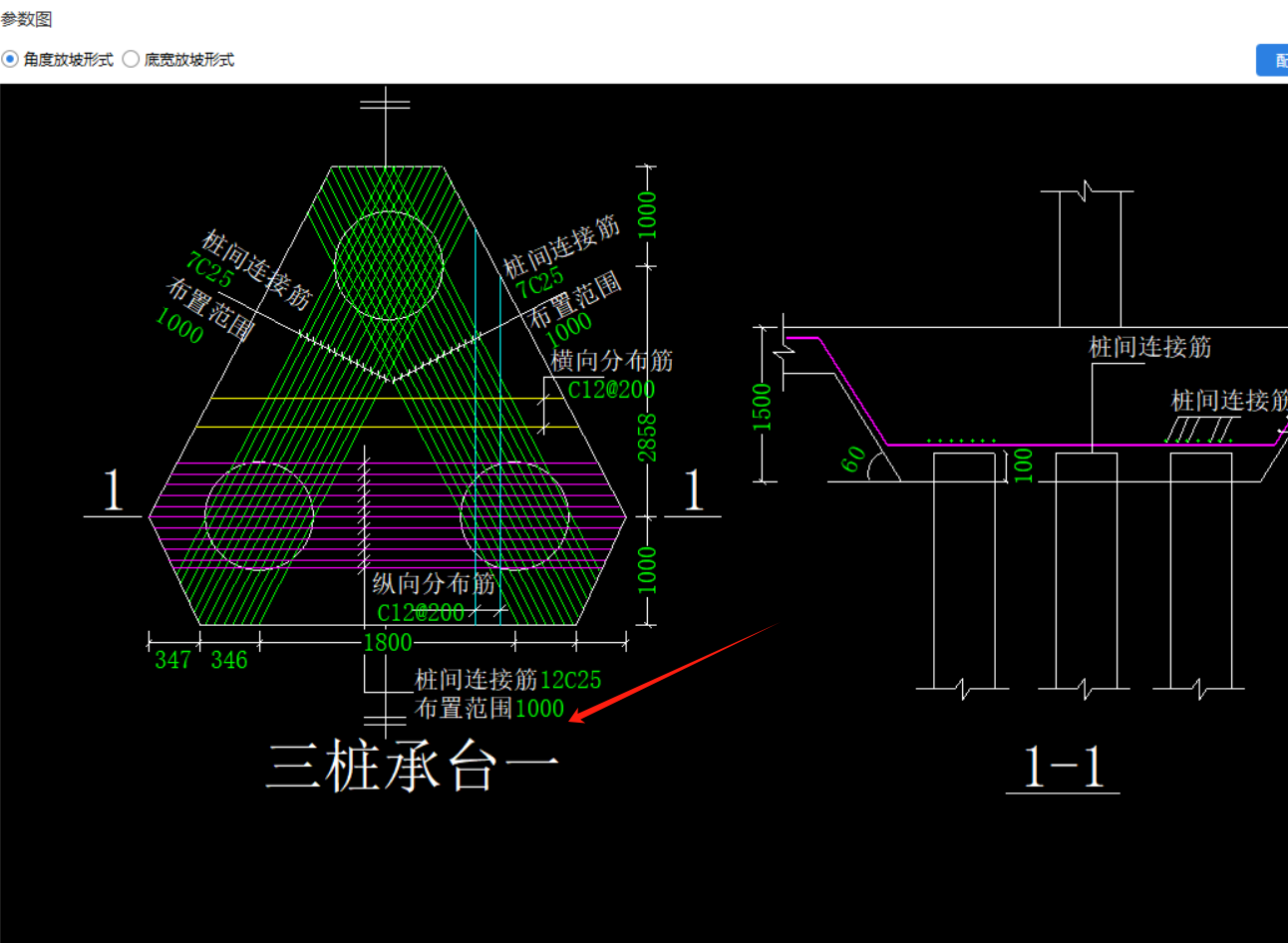Click the lower vertical 1000 dimension
The width and height of the screenshot is (1288, 943).
click(x=647, y=570)
